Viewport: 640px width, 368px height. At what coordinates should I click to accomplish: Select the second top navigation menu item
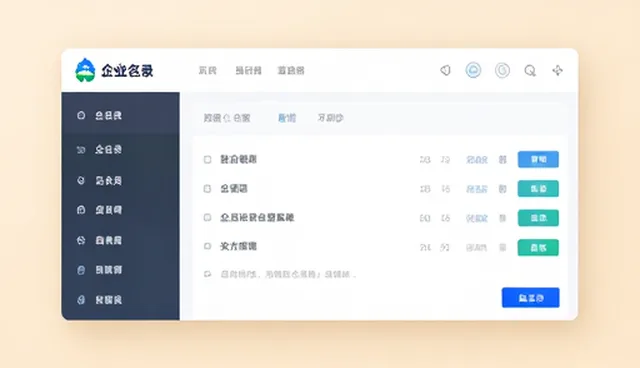pos(248,71)
